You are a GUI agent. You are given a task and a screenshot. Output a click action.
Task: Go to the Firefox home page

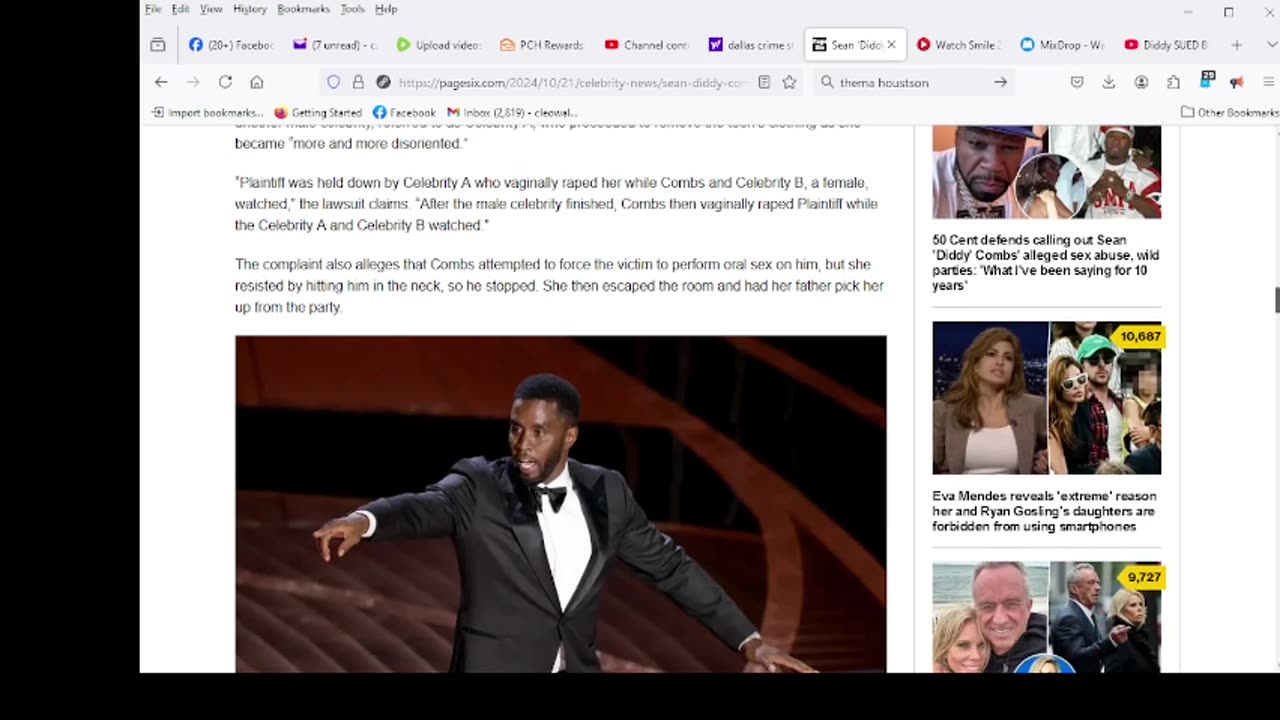coord(257,82)
